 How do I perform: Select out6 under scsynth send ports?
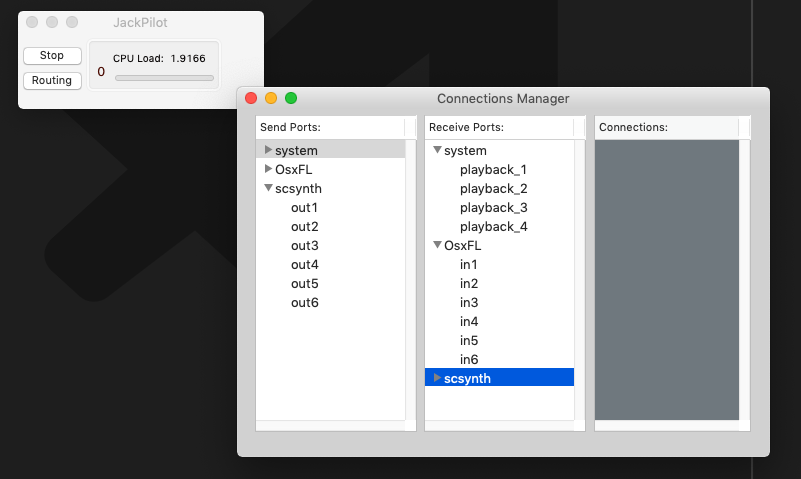coord(304,302)
